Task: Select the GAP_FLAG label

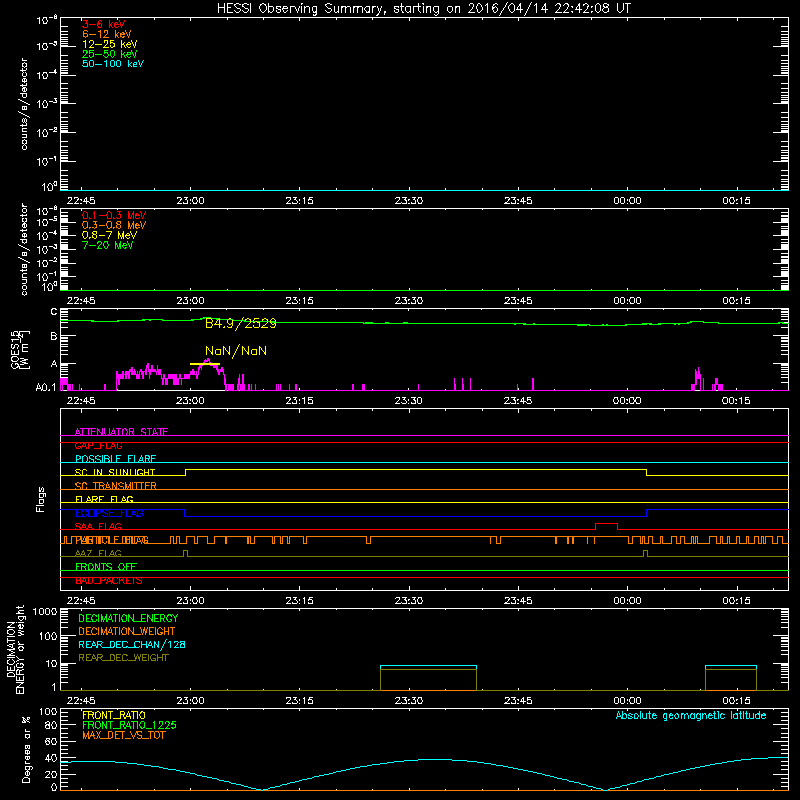Action: click(x=98, y=445)
